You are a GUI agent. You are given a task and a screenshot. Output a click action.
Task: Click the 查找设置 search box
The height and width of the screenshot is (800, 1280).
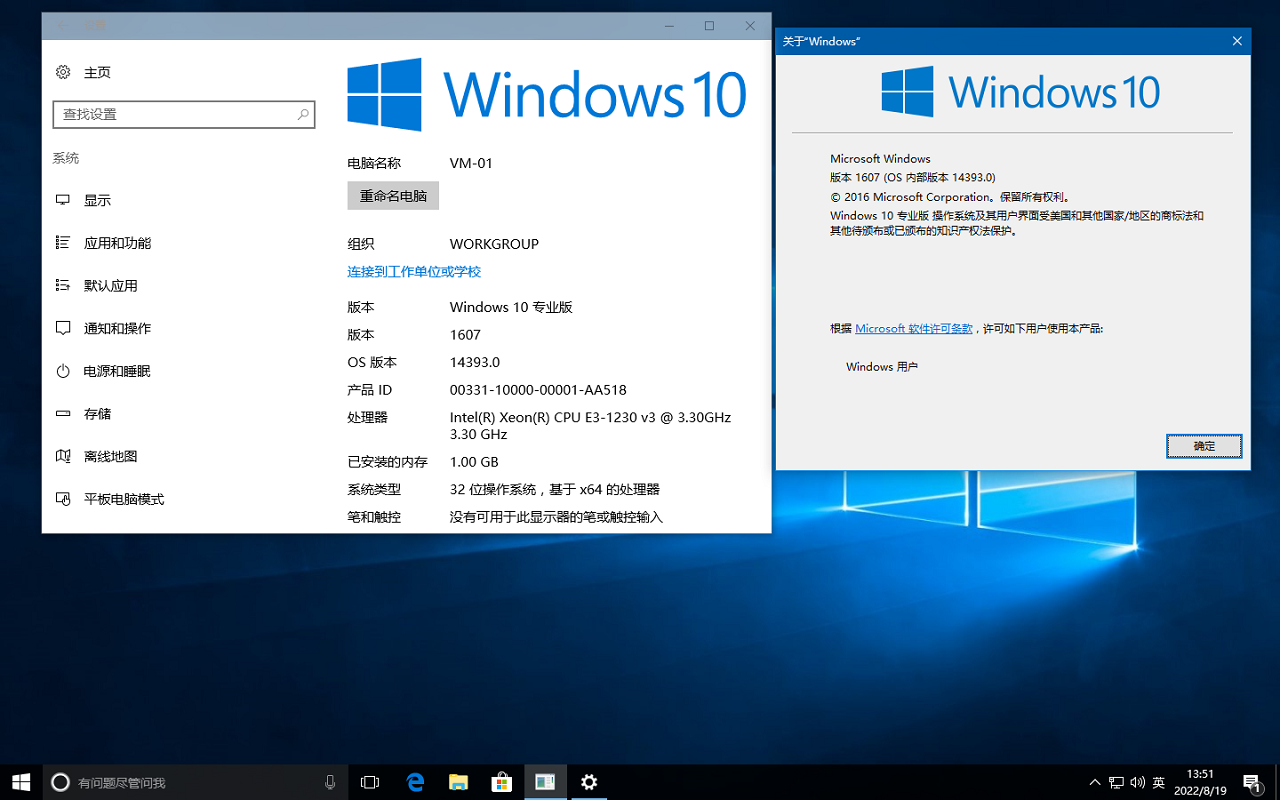(184, 114)
